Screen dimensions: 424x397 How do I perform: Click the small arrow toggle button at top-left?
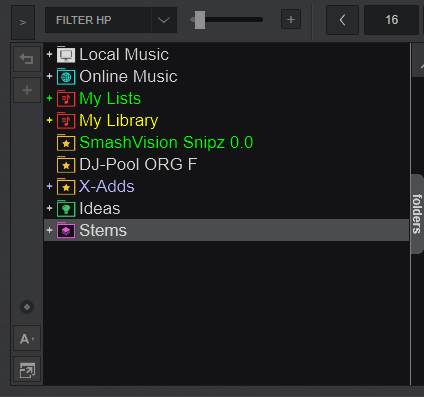pyautogui.click(x=23, y=23)
